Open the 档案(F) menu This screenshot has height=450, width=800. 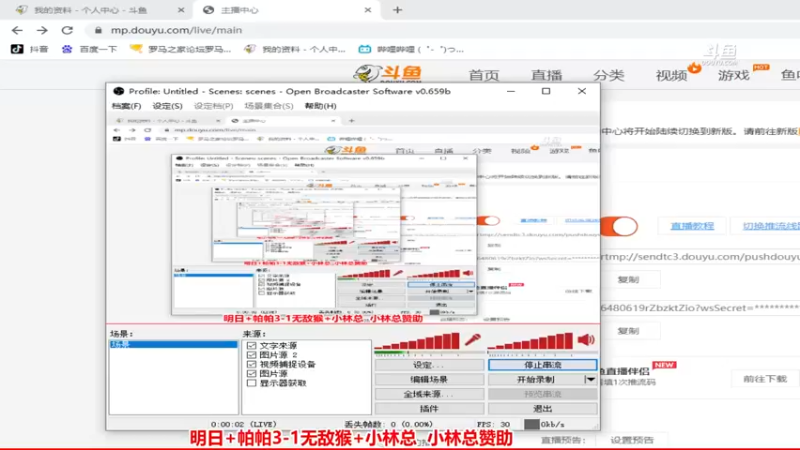(126, 106)
